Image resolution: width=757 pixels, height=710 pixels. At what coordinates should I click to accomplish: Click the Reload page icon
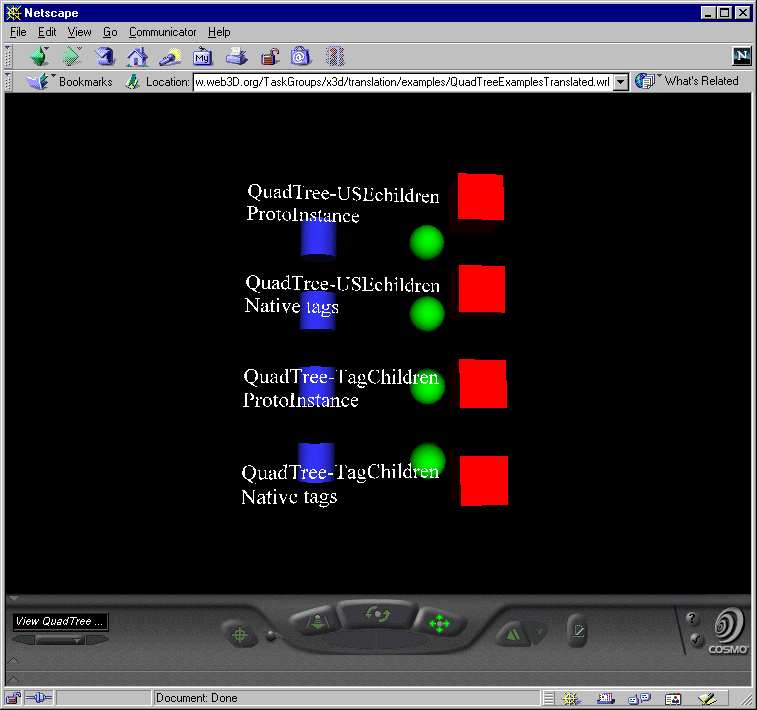(105, 57)
